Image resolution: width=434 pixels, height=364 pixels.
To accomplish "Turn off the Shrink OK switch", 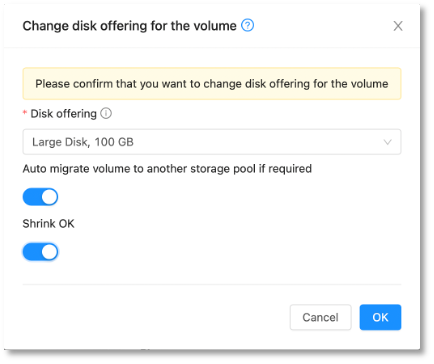I will pyautogui.click(x=40, y=252).
